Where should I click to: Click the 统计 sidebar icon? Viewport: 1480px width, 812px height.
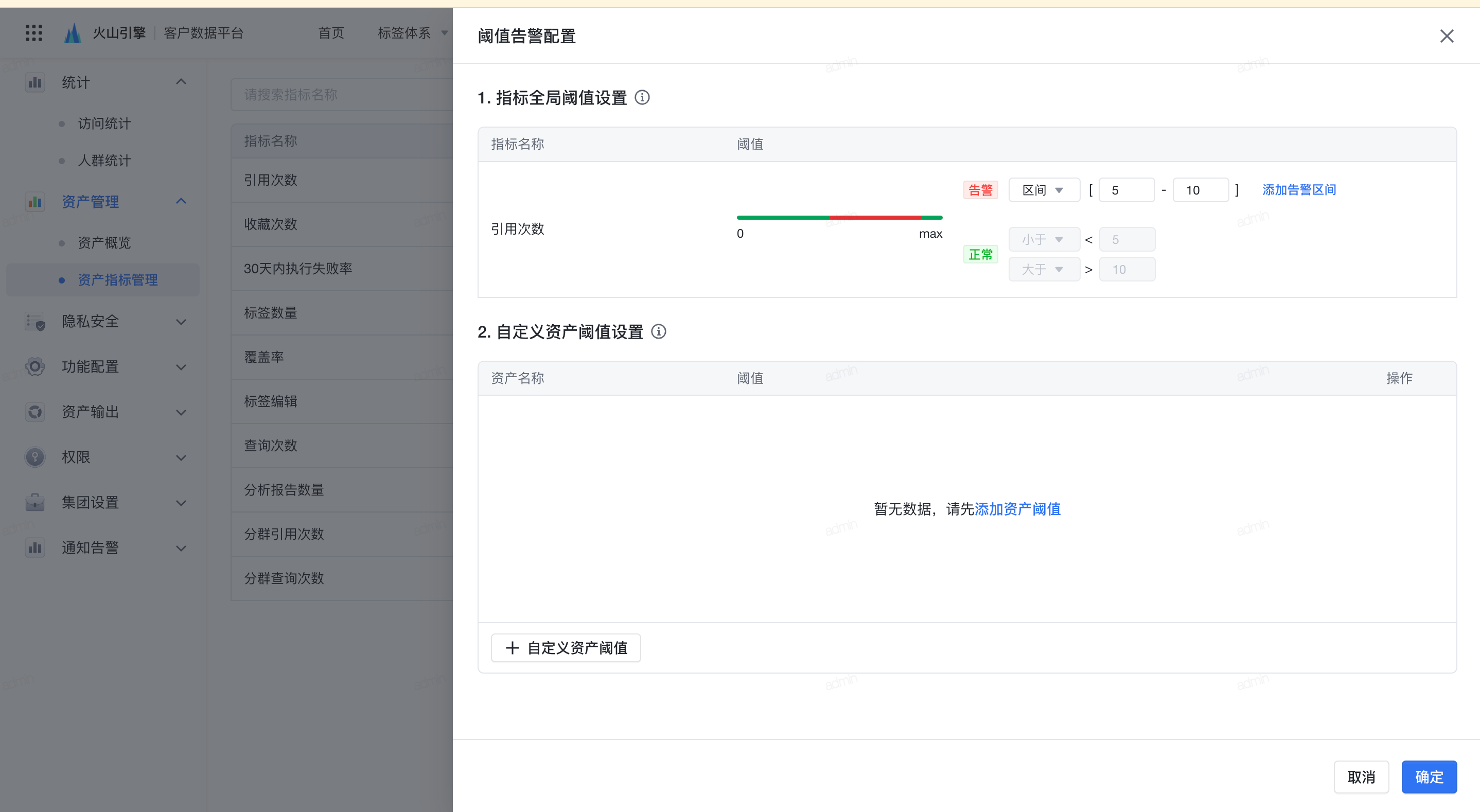(x=35, y=82)
